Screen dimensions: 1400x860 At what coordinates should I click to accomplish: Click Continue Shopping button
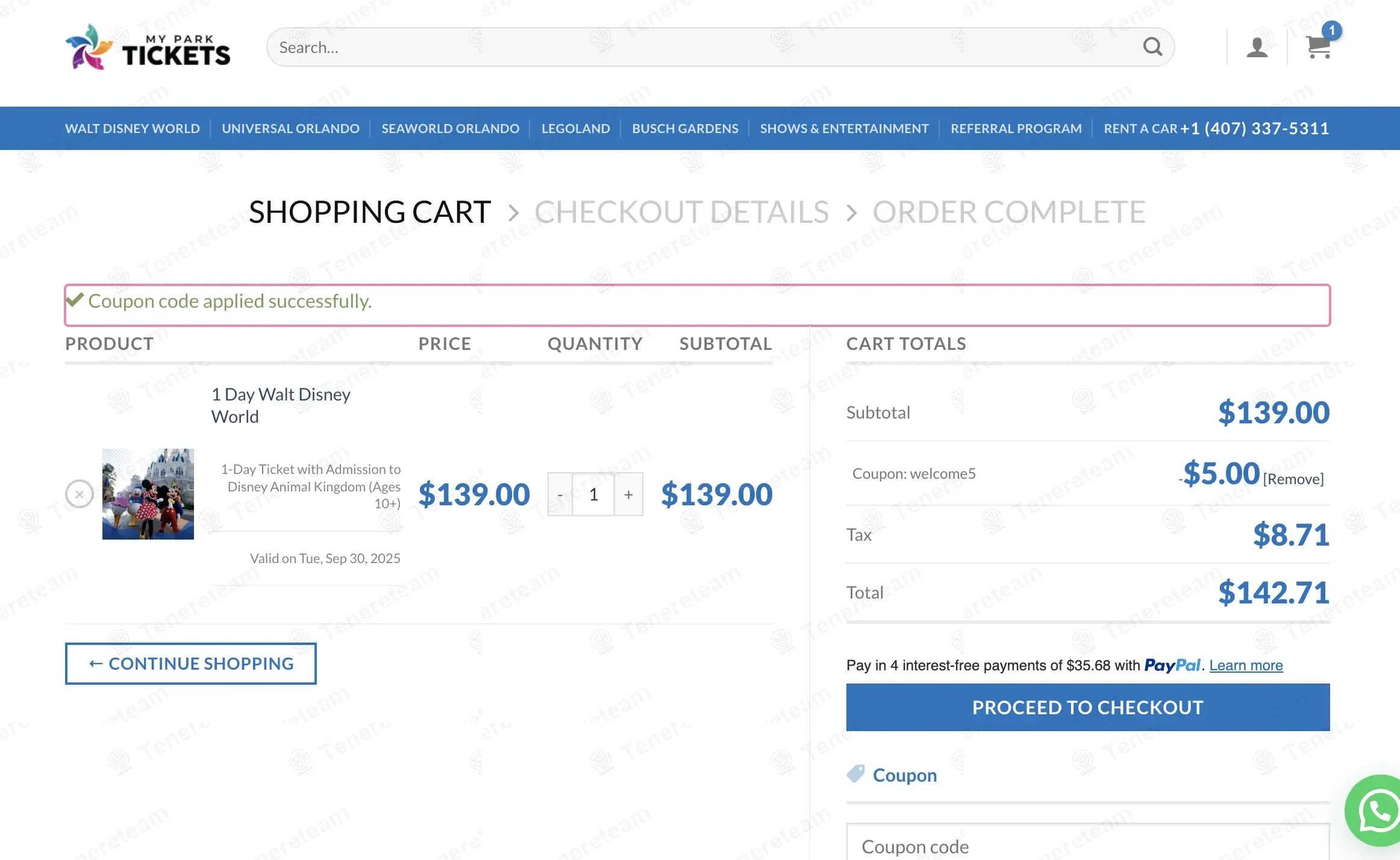[x=190, y=663]
